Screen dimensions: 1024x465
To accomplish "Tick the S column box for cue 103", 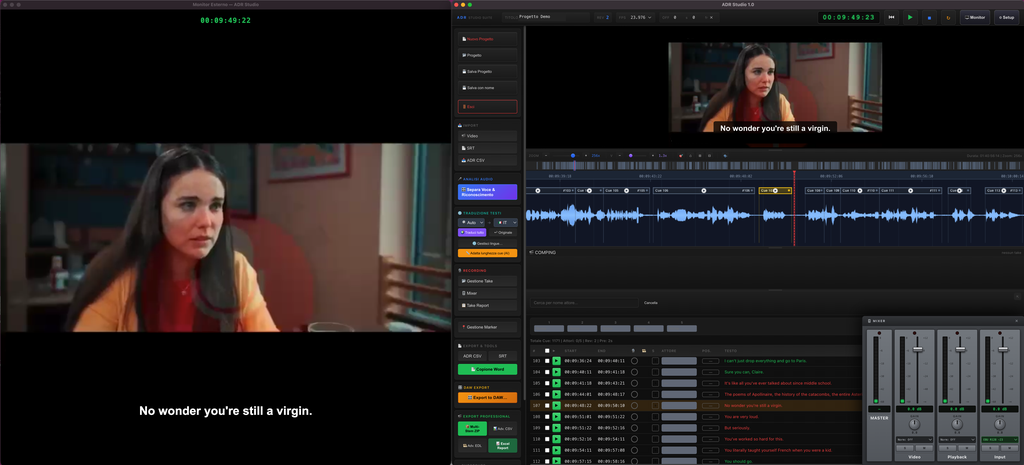I will 656,361.
